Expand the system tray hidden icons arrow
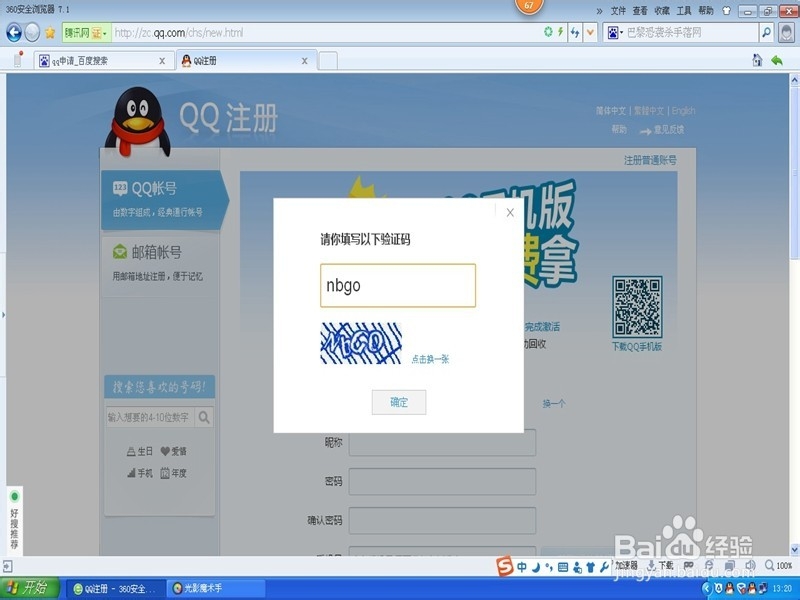This screenshot has height=600, width=800. click(x=707, y=589)
